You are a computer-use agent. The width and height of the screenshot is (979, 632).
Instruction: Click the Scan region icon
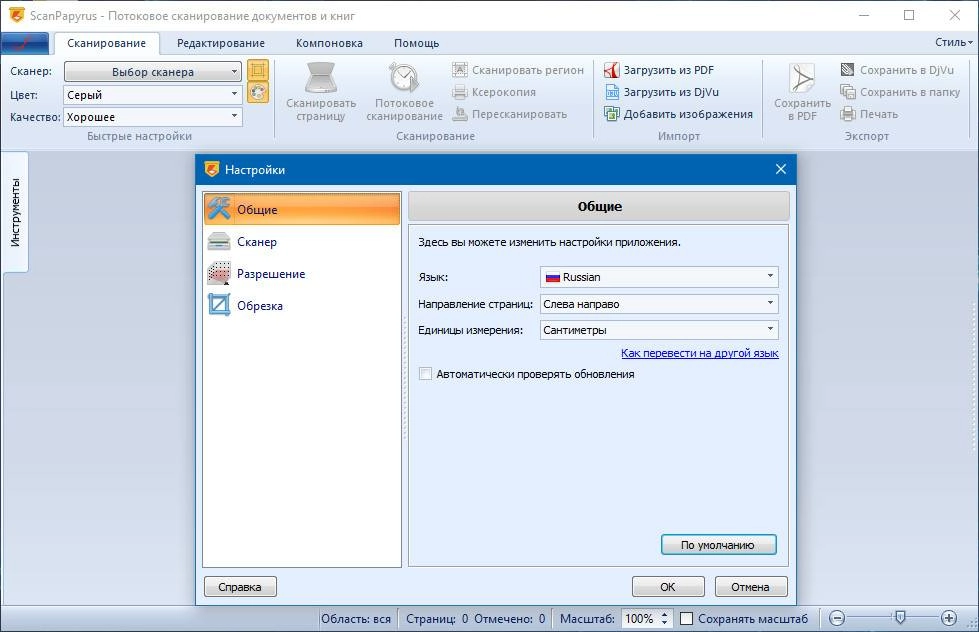pos(460,70)
